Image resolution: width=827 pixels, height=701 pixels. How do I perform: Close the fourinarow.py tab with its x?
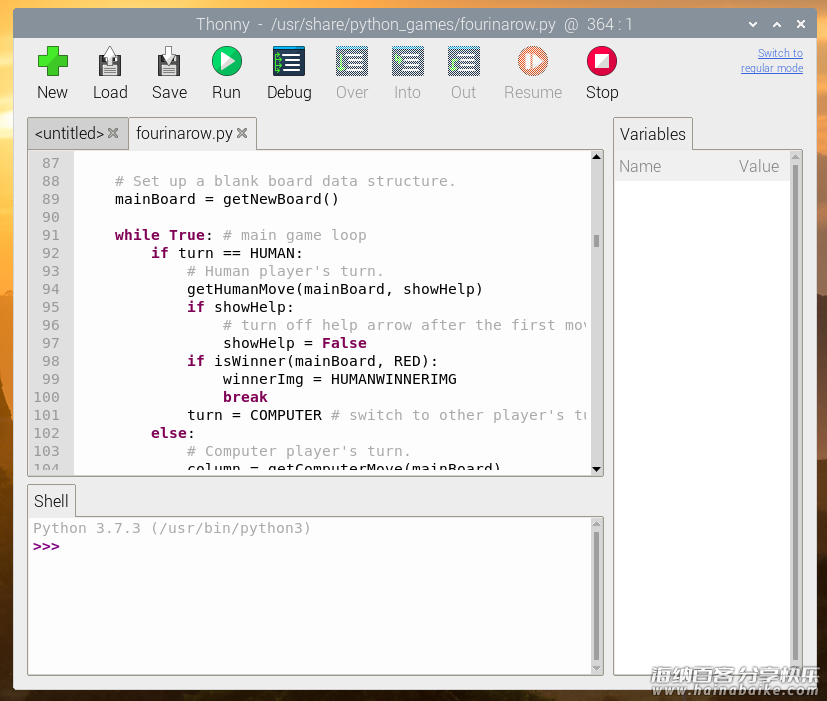click(242, 133)
